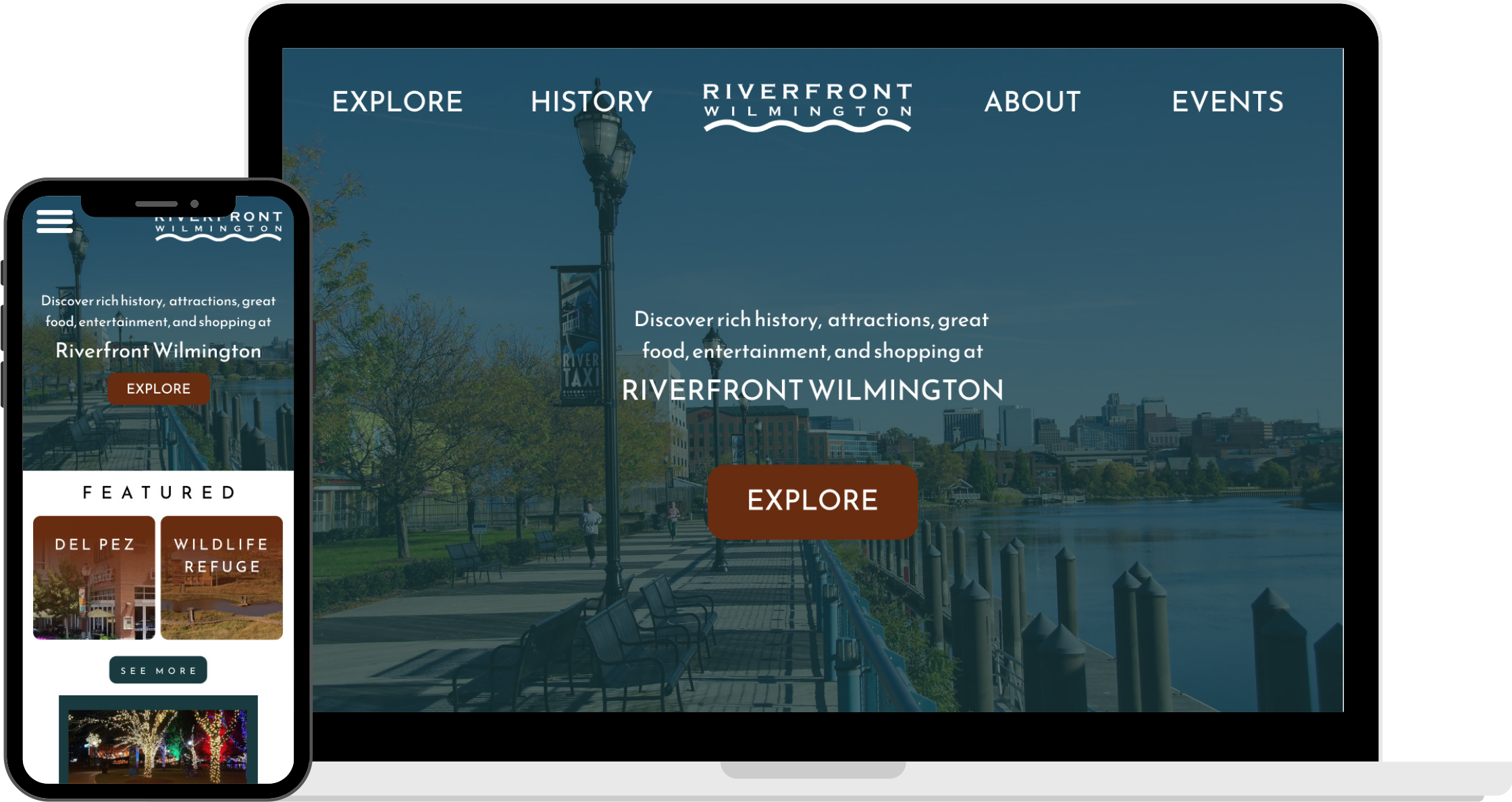The image size is (1512, 802).
Task: Click the Riverfront Wilmington logo in desktop navbar
Action: click(808, 107)
